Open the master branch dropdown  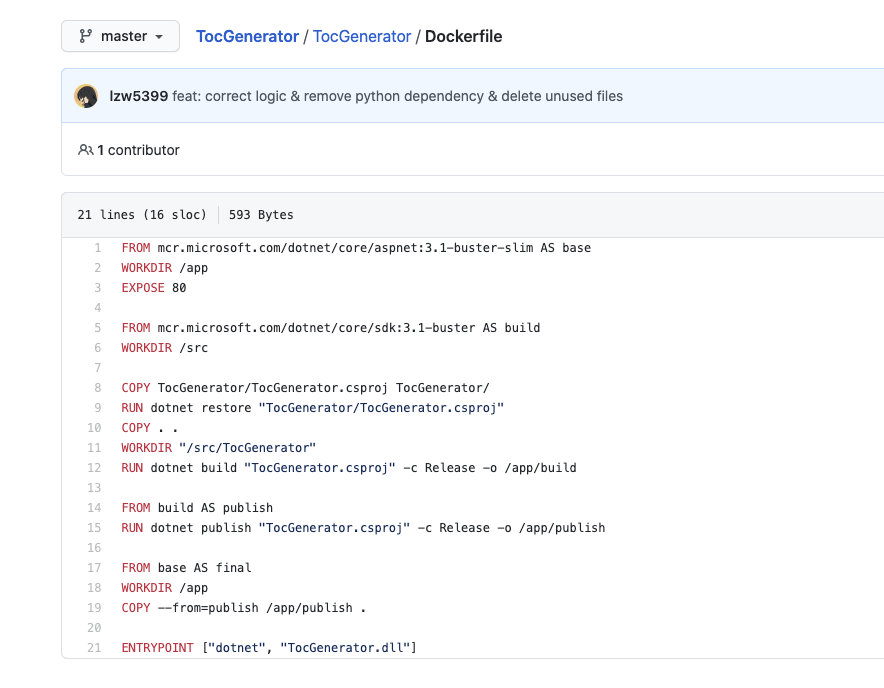(x=120, y=36)
